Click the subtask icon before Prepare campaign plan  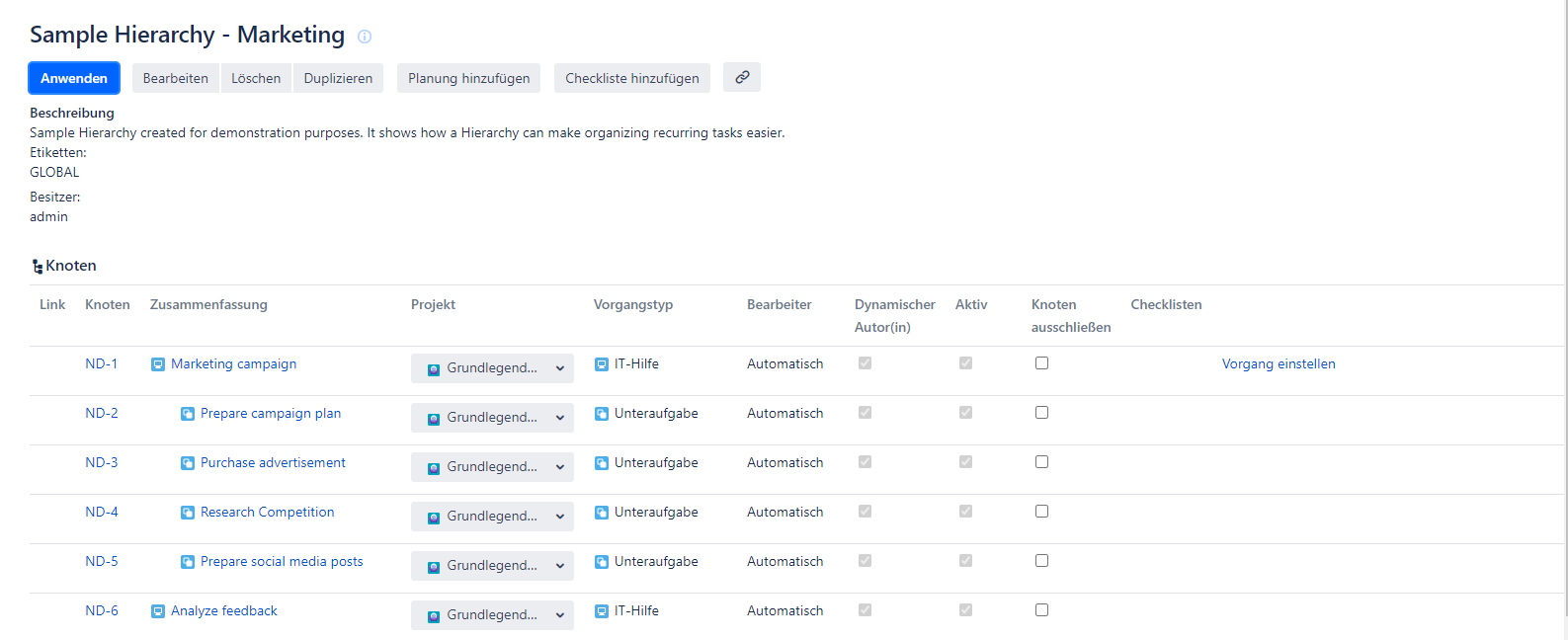click(188, 414)
